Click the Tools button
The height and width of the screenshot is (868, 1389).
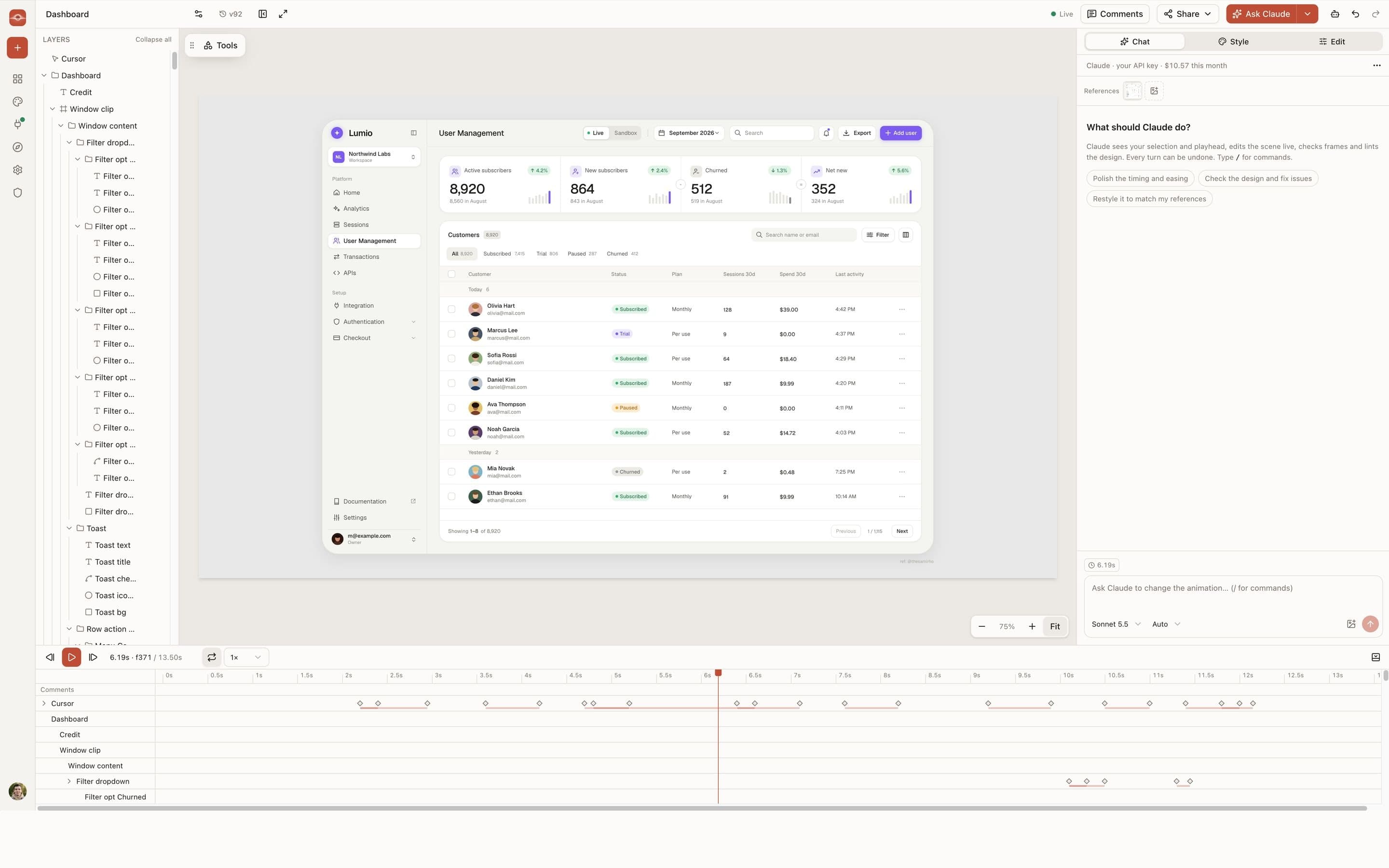(x=220, y=45)
